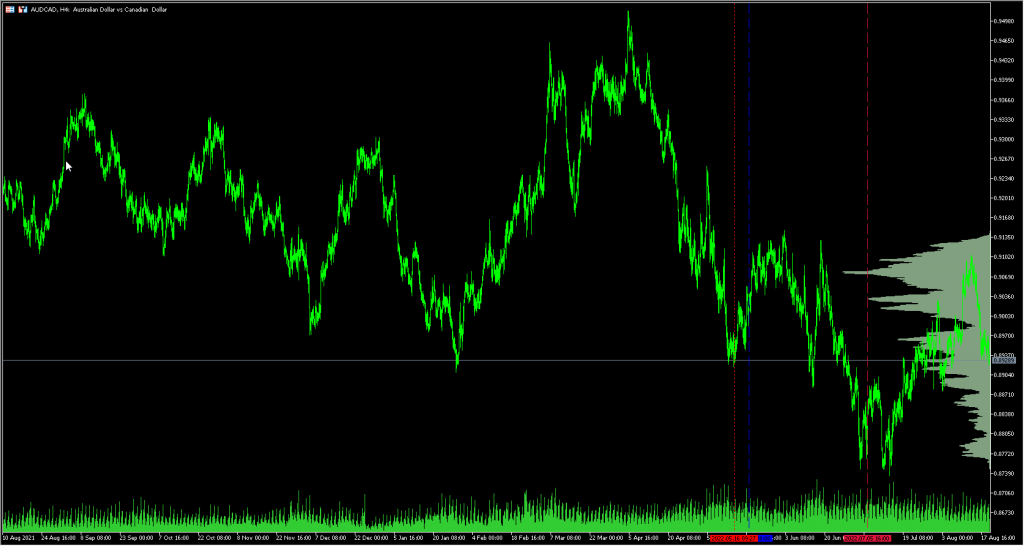Viewport: 1024px width, 546px height.
Task: Click the 19 Jul 08:00 time axis label
Action: pyautogui.click(x=916, y=538)
